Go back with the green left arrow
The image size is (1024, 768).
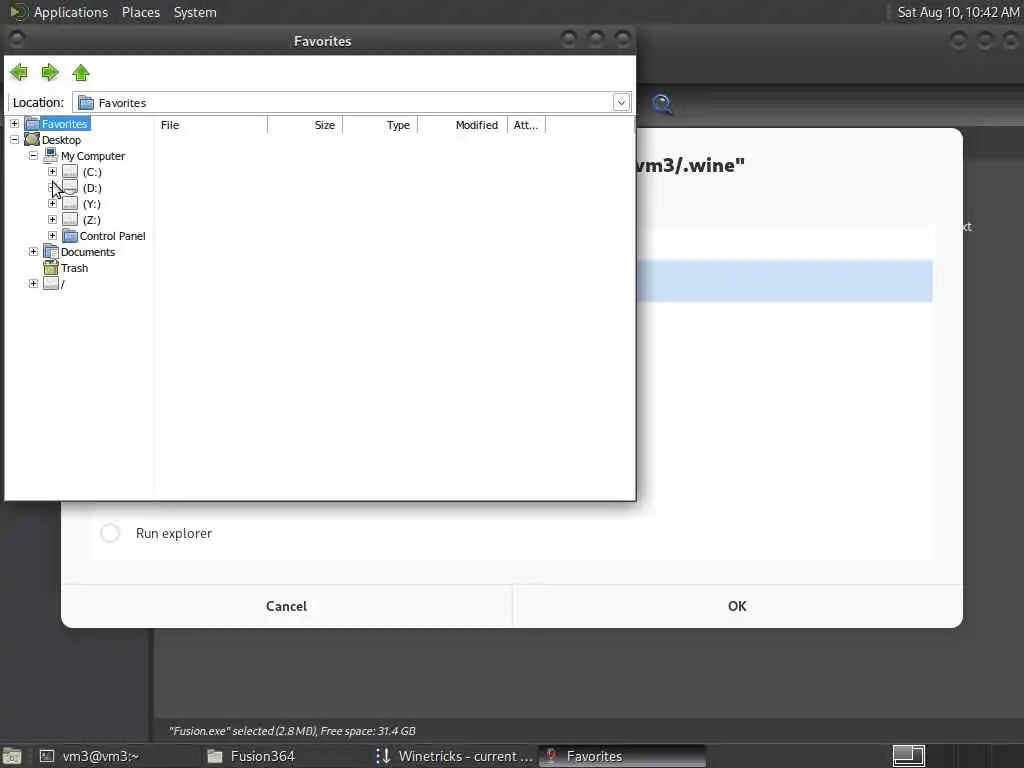coord(19,72)
